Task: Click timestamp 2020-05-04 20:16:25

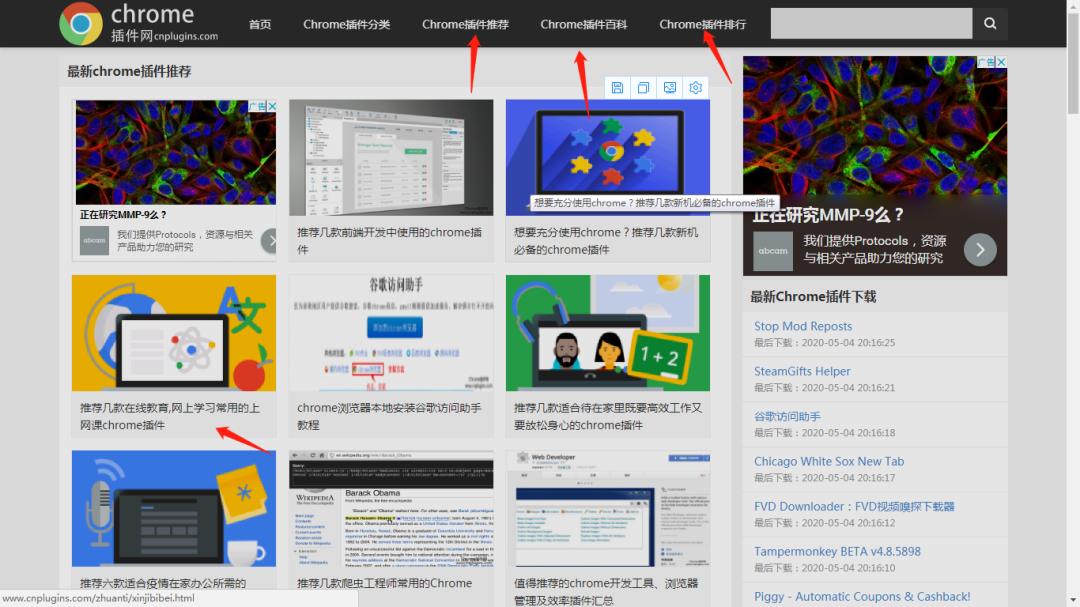Action: click(848, 342)
